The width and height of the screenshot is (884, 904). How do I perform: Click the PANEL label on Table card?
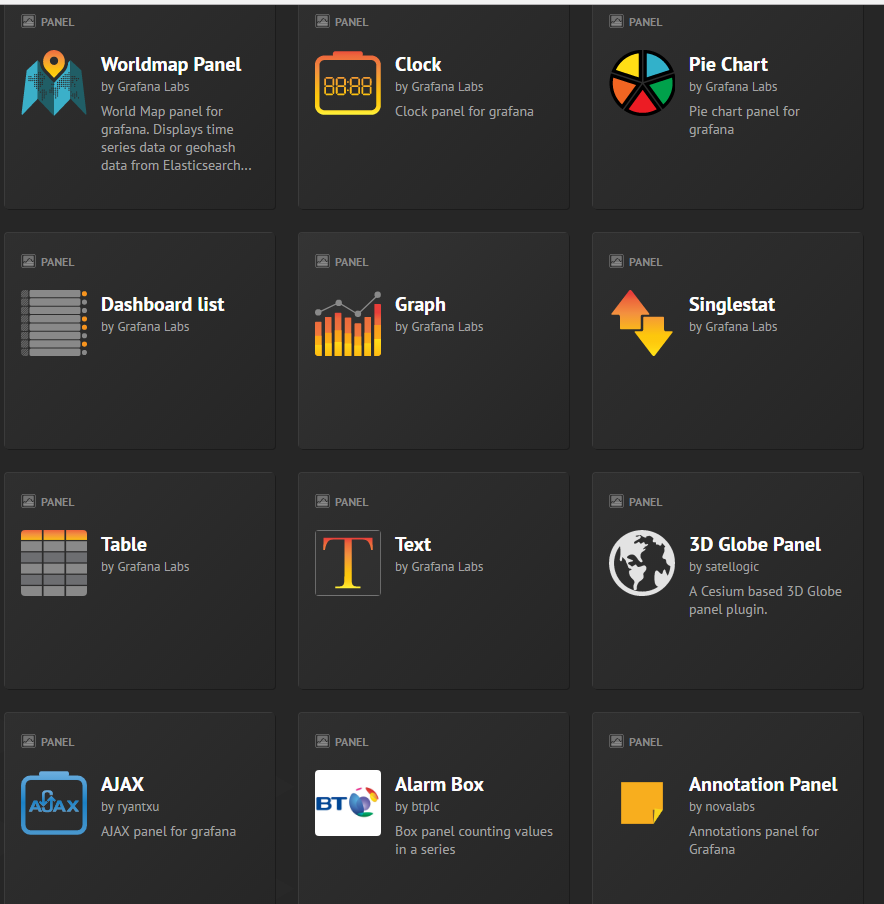[x=57, y=502]
